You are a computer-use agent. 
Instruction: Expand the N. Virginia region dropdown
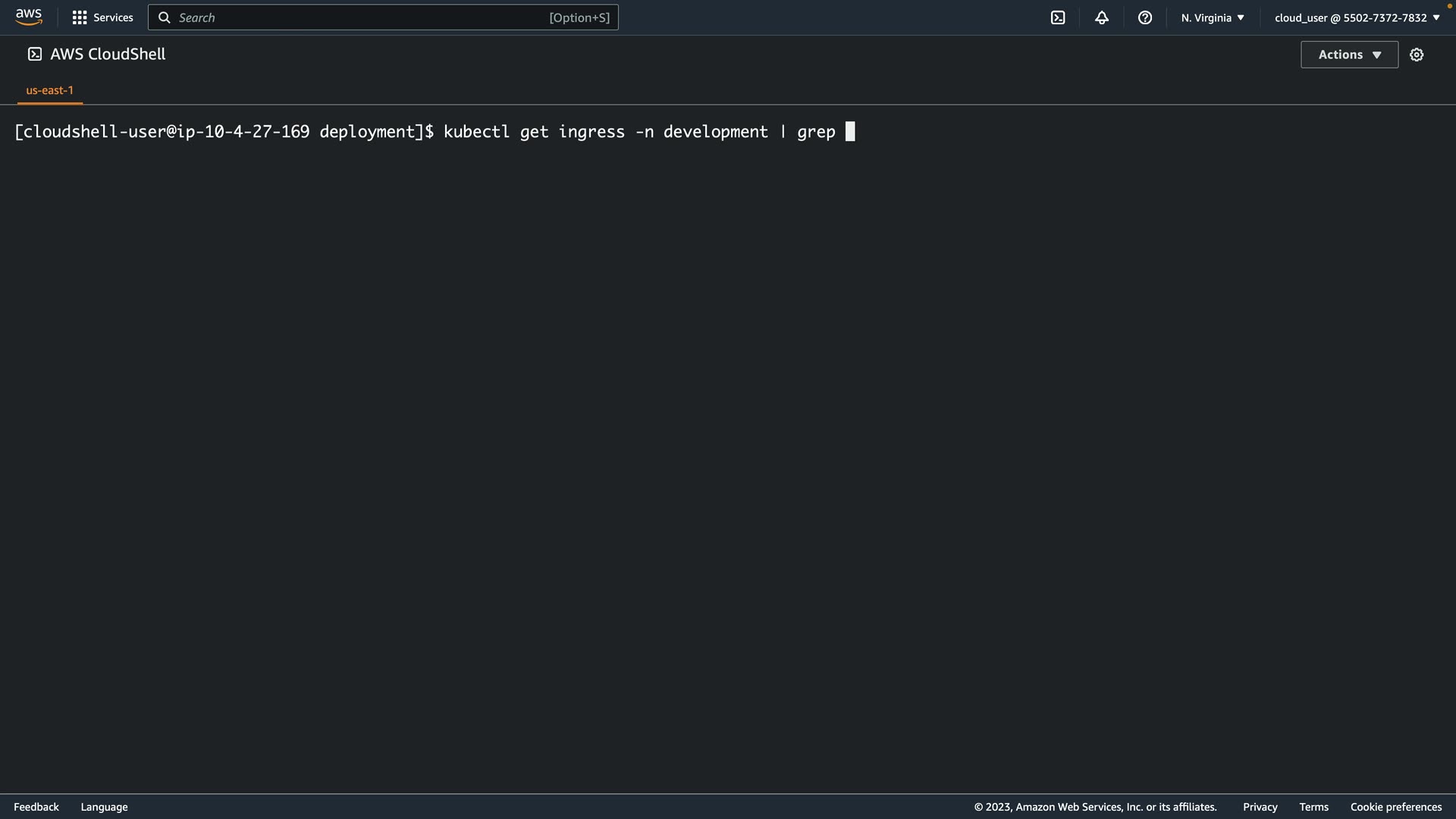[1212, 17]
